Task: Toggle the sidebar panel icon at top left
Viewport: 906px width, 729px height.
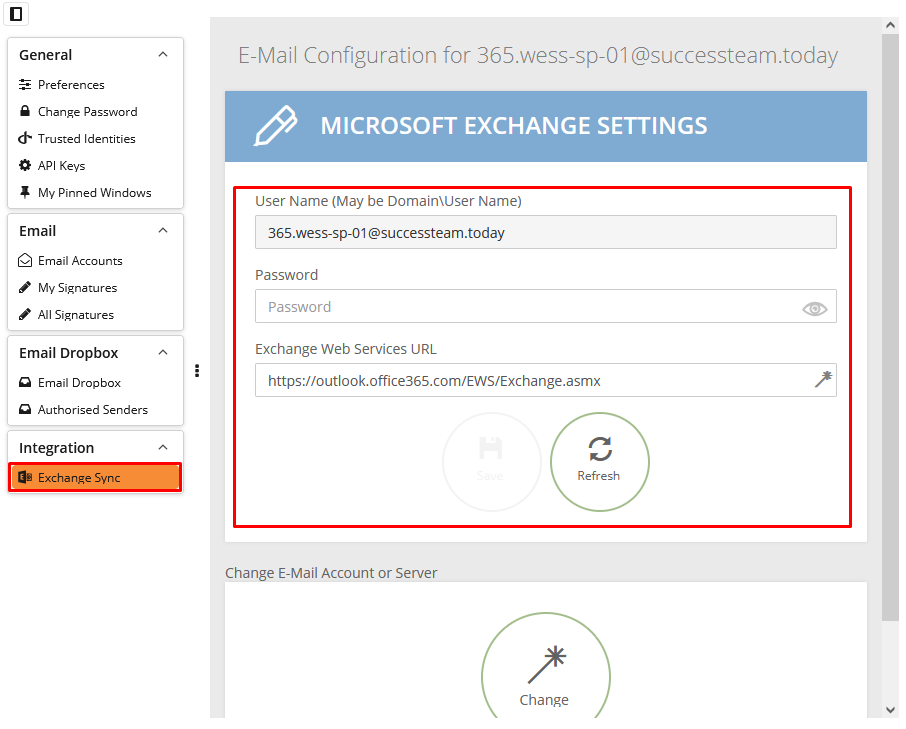Action: pyautogui.click(x=16, y=14)
